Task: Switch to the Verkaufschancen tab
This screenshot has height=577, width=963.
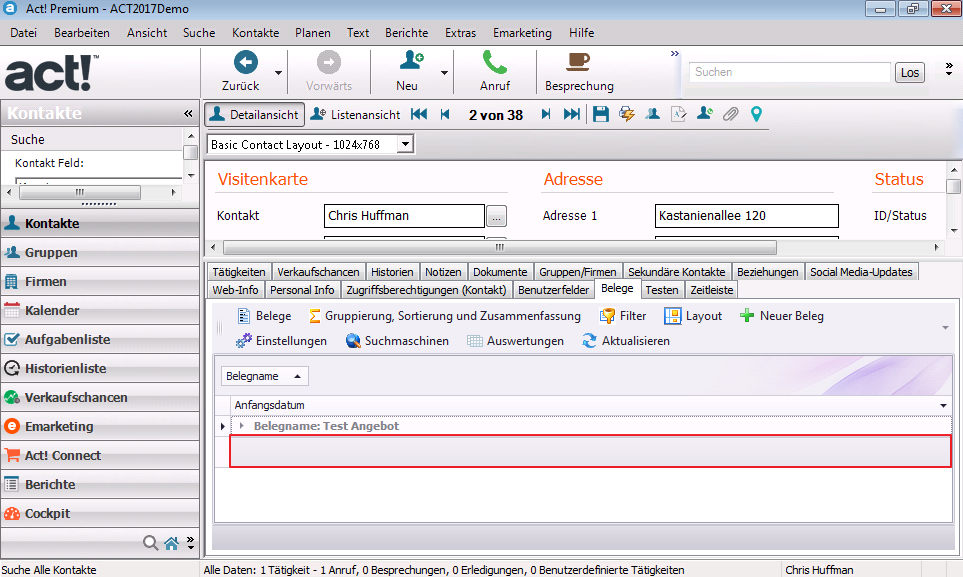Action: (318, 272)
